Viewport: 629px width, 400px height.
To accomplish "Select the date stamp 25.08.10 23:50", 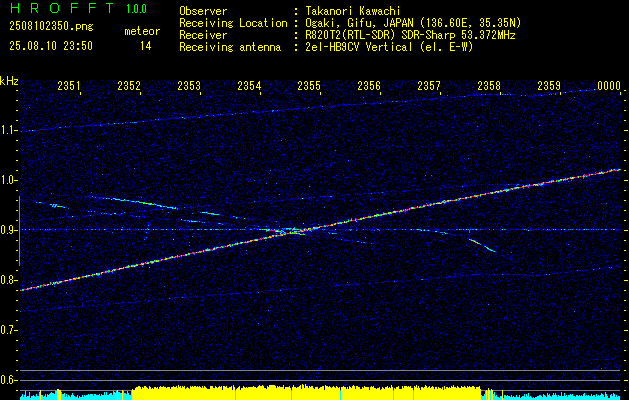I will [x=51, y=46].
